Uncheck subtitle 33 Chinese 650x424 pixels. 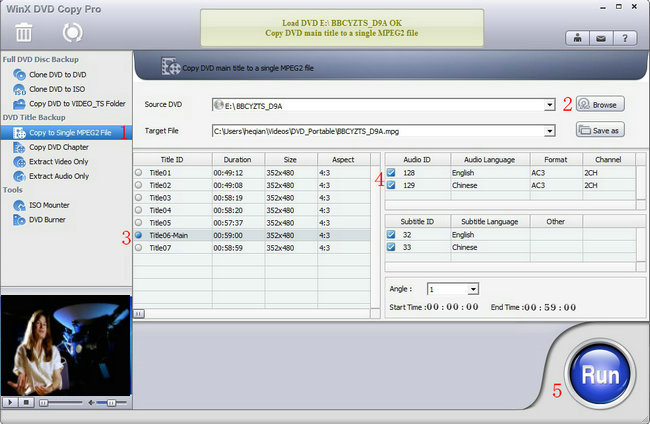click(x=391, y=247)
